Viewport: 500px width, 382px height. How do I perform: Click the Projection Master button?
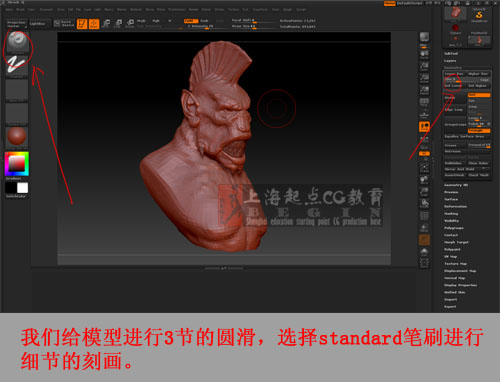click(17, 24)
